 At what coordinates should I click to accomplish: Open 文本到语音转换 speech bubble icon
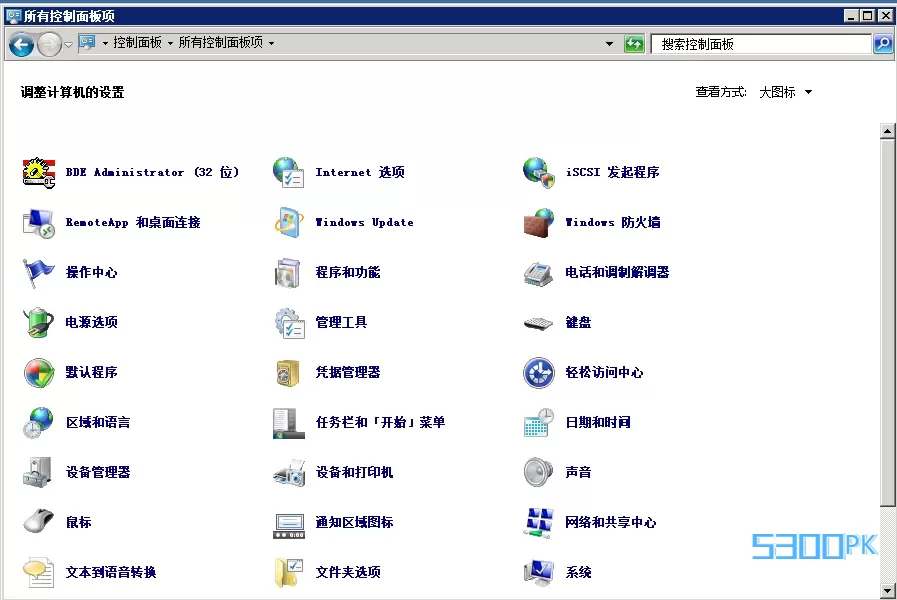pyautogui.click(x=39, y=572)
